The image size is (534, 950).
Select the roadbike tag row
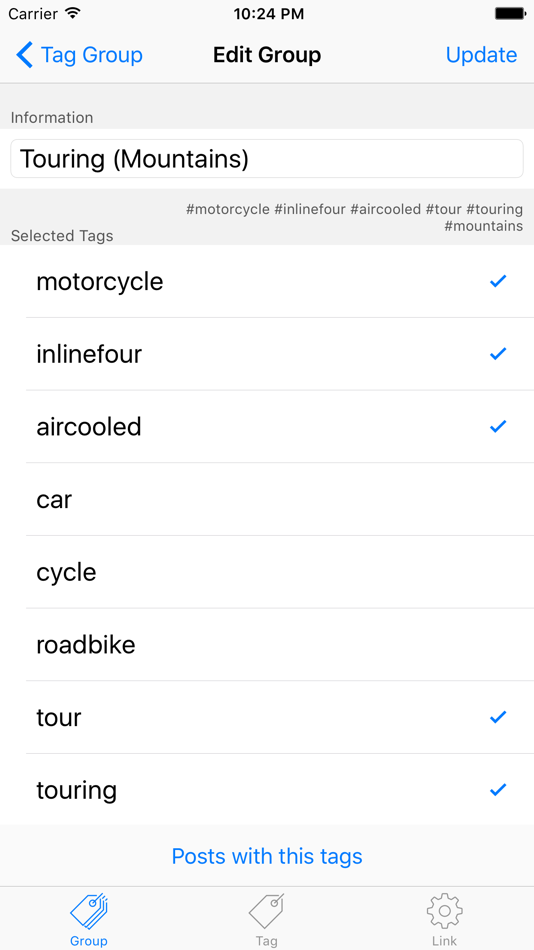tap(267, 645)
